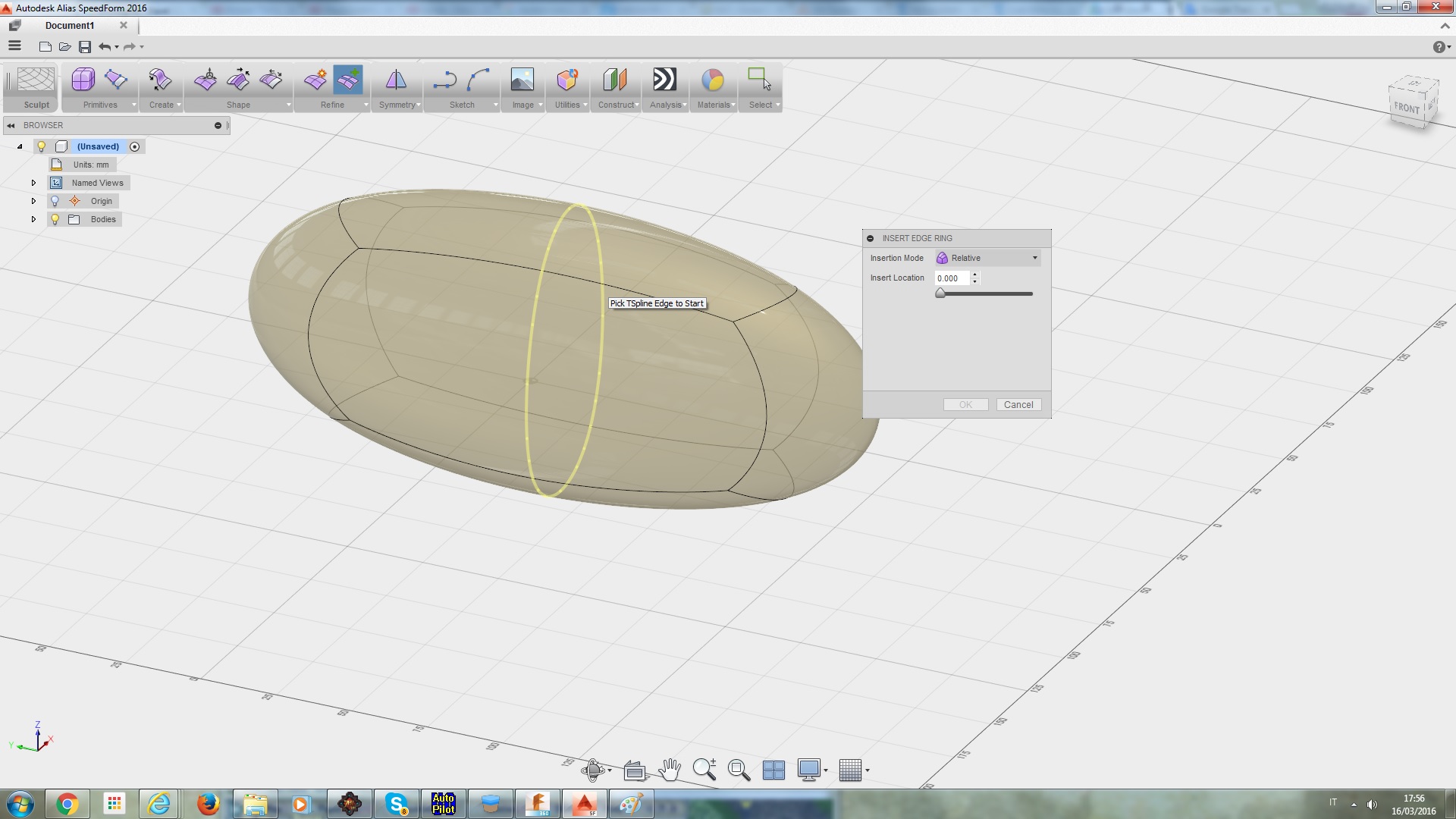Switch to the Document1 tab
The height and width of the screenshot is (819, 1456).
(x=70, y=25)
